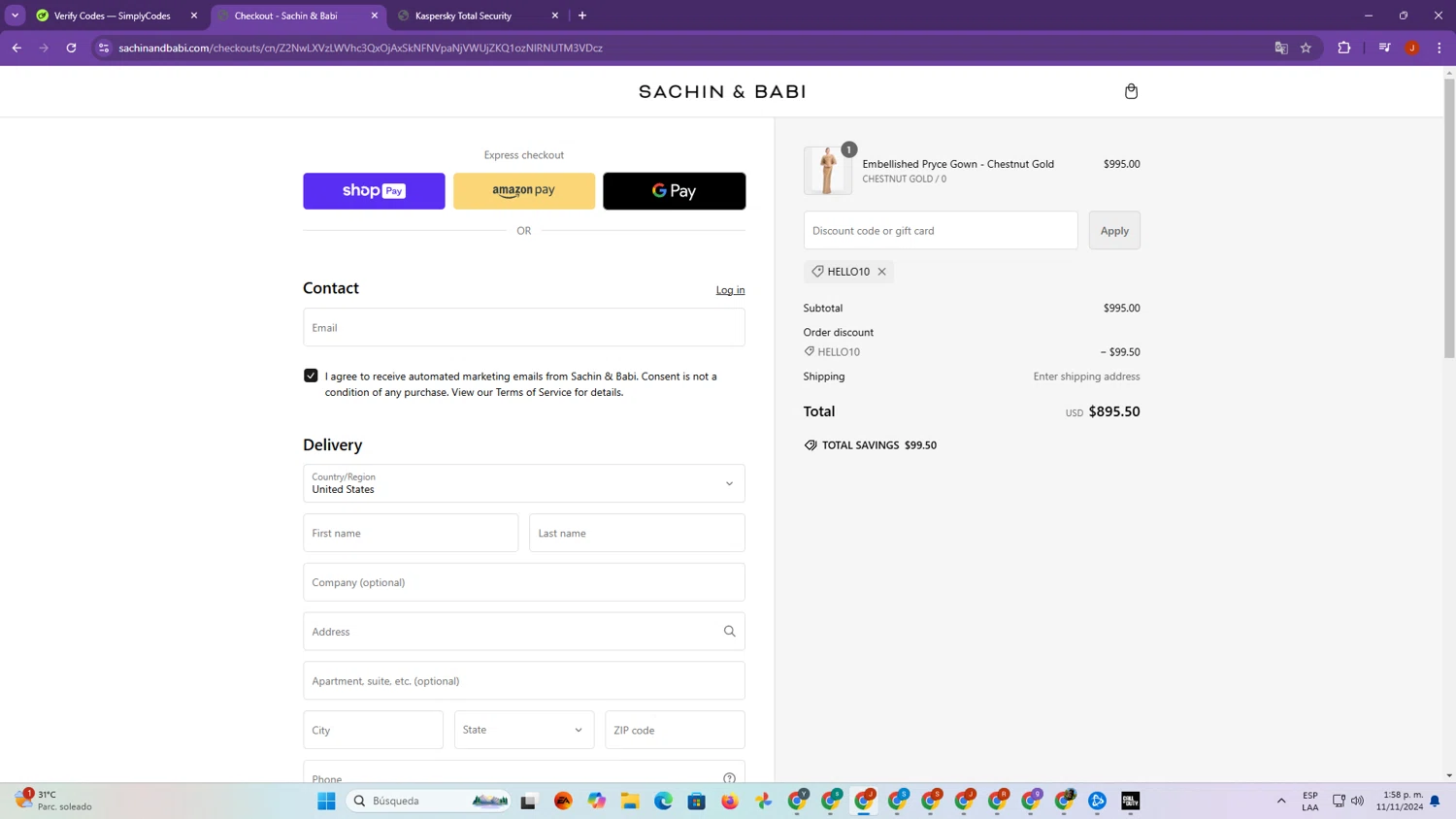Image resolution: width=1456 pixels, height=819 pixels.
Task: Click the Windows taskbar search box
Action: tap(429, 801)
